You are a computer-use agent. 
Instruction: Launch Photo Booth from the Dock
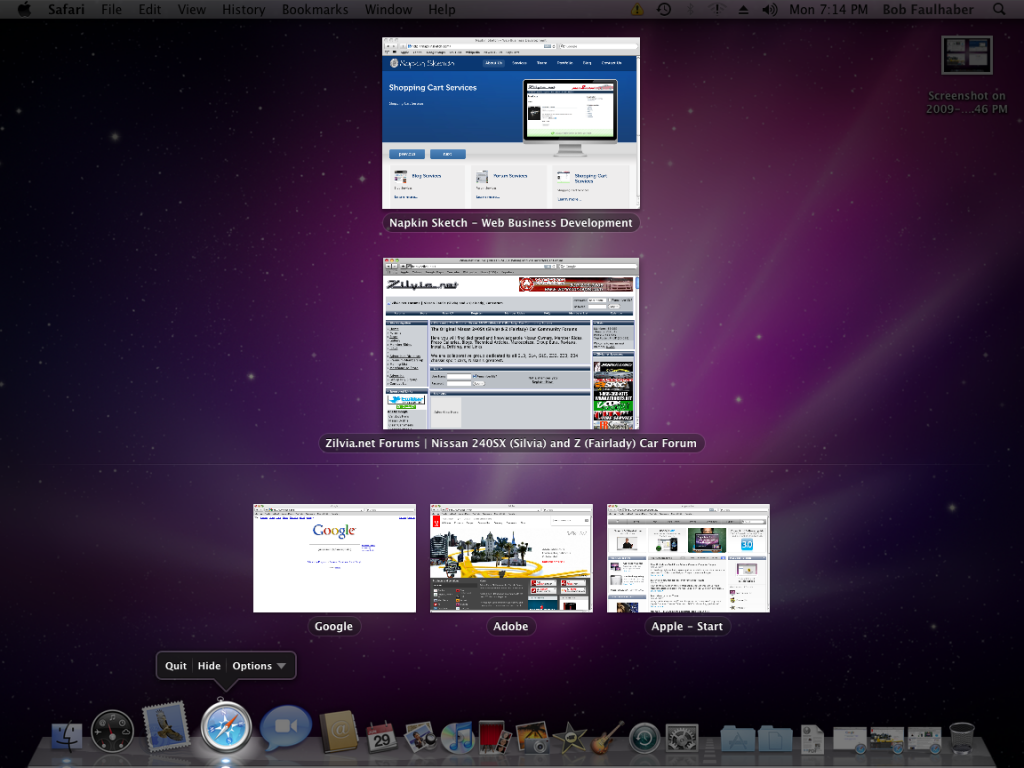click(494, 737)
